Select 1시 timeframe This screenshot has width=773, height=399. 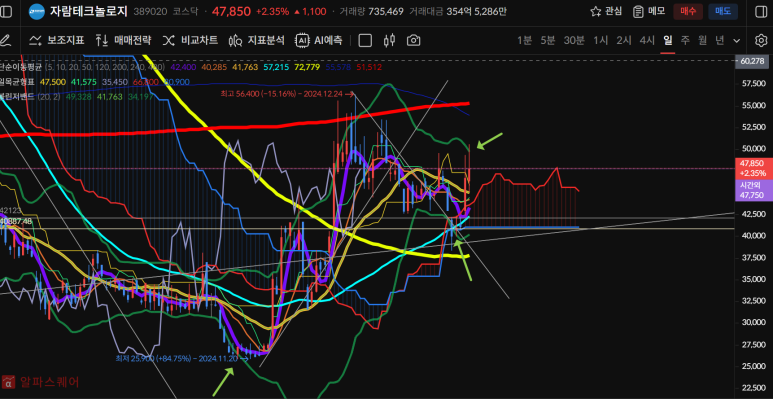tap(600, 40)
